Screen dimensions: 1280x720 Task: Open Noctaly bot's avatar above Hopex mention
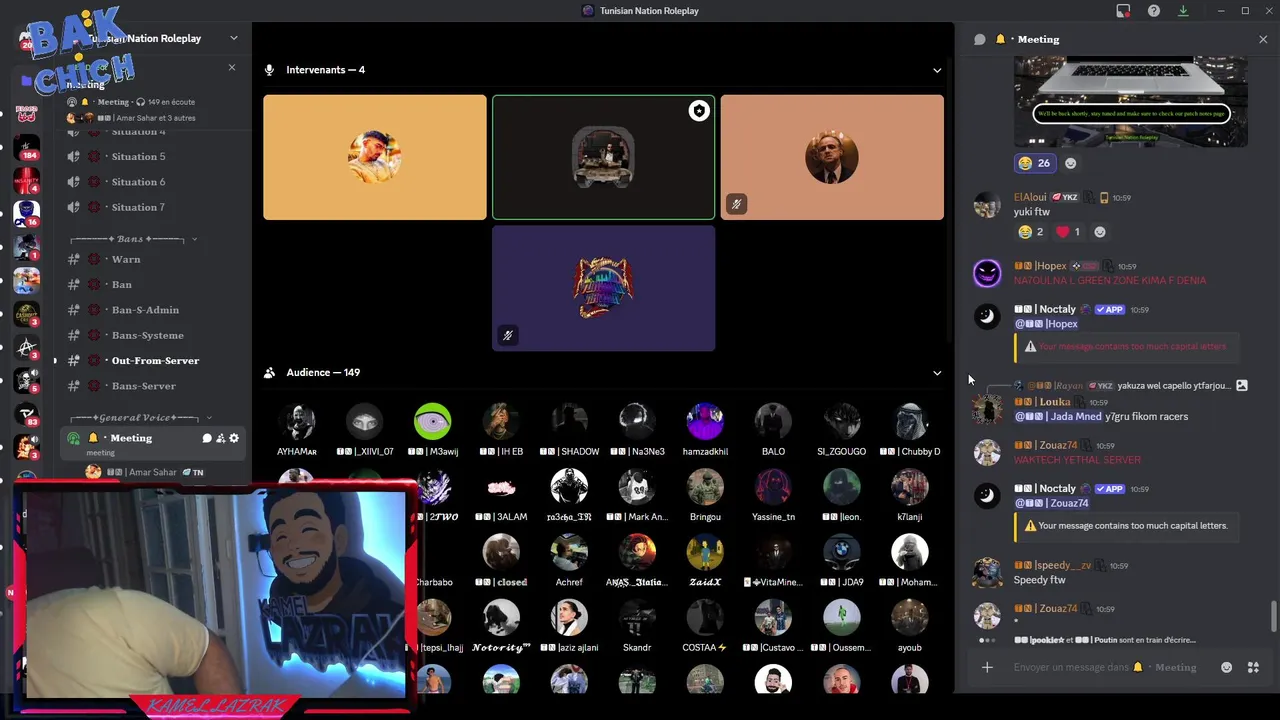click(987, 317)
